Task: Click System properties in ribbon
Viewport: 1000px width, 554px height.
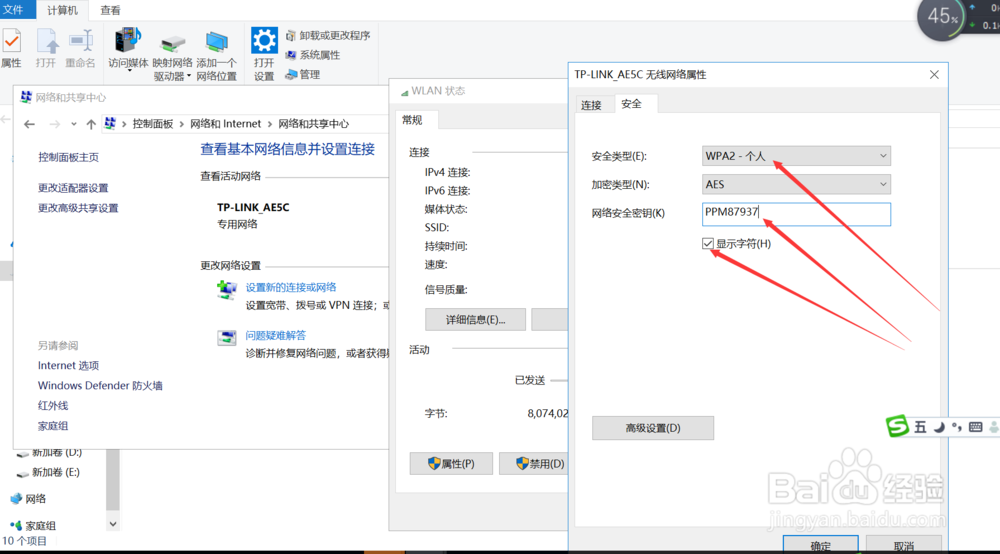Action: [x=312, y=55]
